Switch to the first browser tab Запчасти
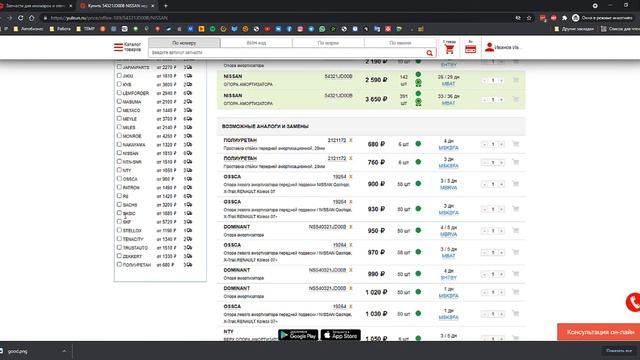Screen dimensions: 640x360 (35, 6)
